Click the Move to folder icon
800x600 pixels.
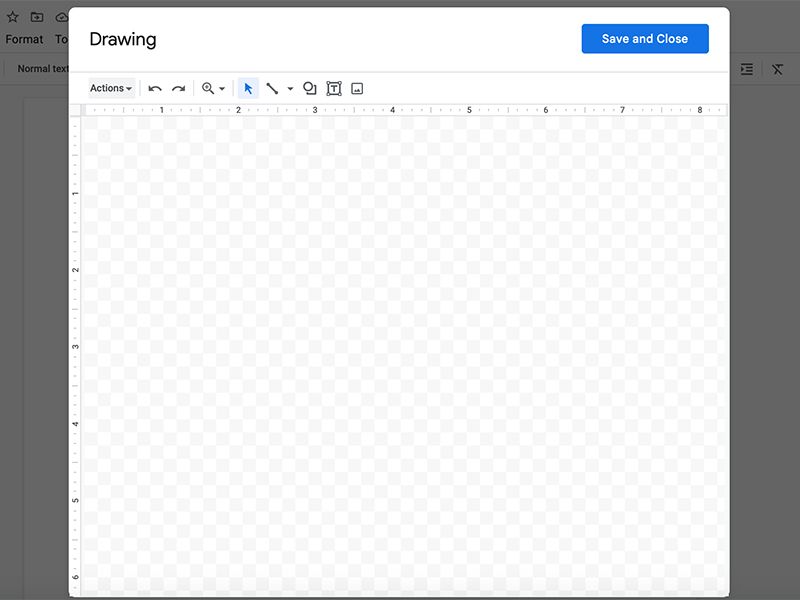38,16
